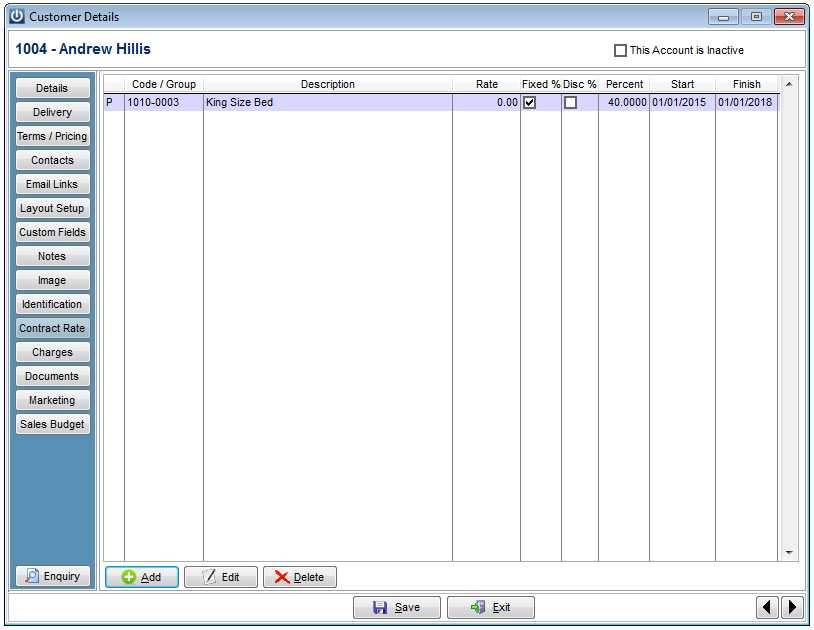Edit the selected contract rate
This screenshot has width=814, height=630.
tap(221, 577)
